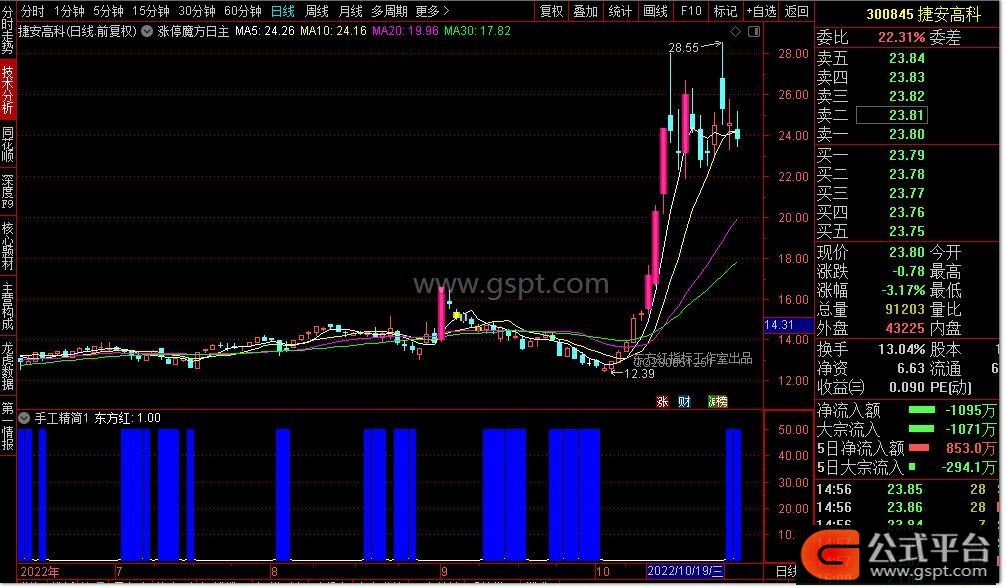This screenshot has height=588, width=1006.
Task: Open the F10 company info
Action: (691, 11)
